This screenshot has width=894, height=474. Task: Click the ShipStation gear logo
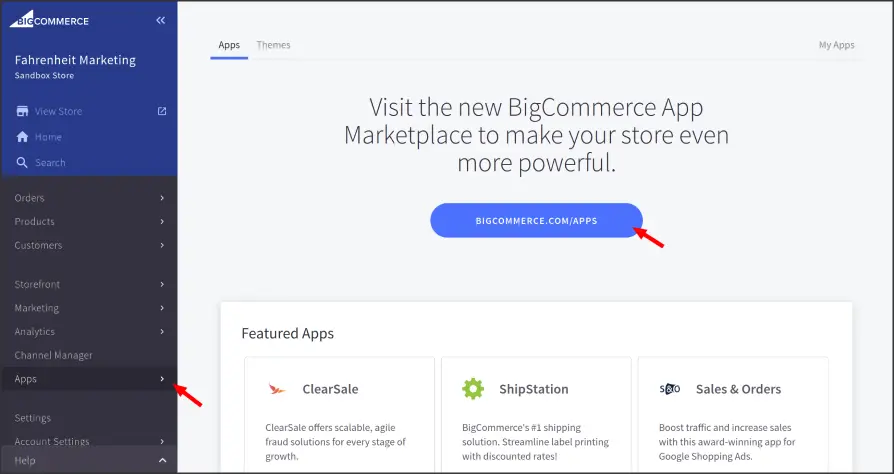coord(473,389)
